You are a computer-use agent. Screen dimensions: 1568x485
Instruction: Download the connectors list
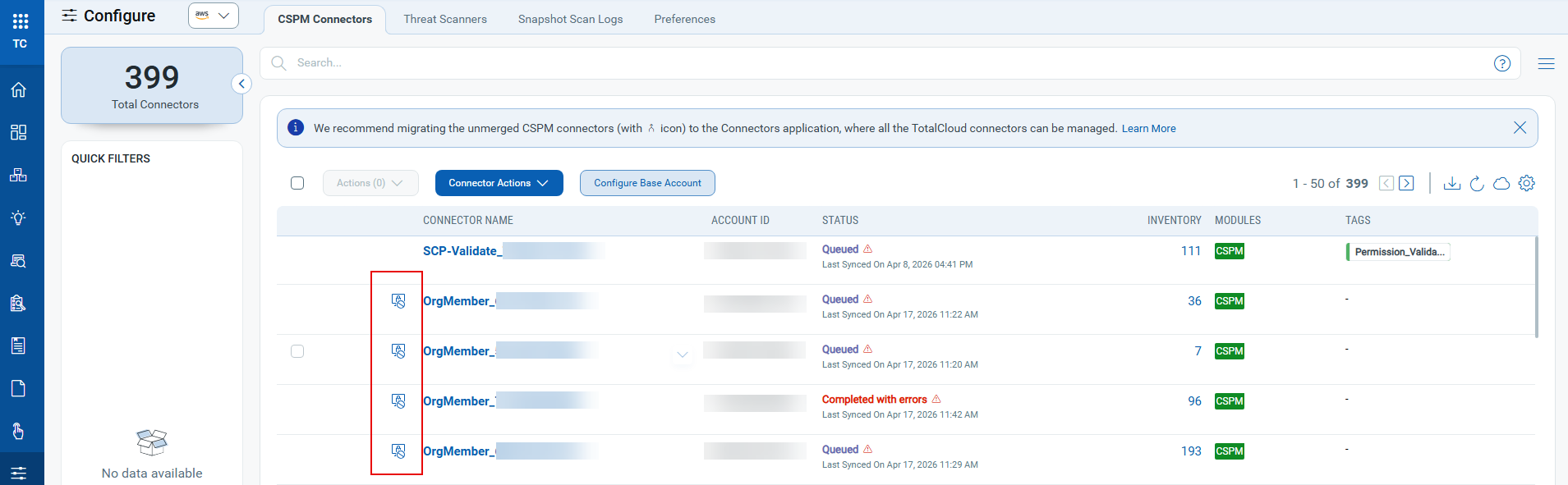(1452, 183)
